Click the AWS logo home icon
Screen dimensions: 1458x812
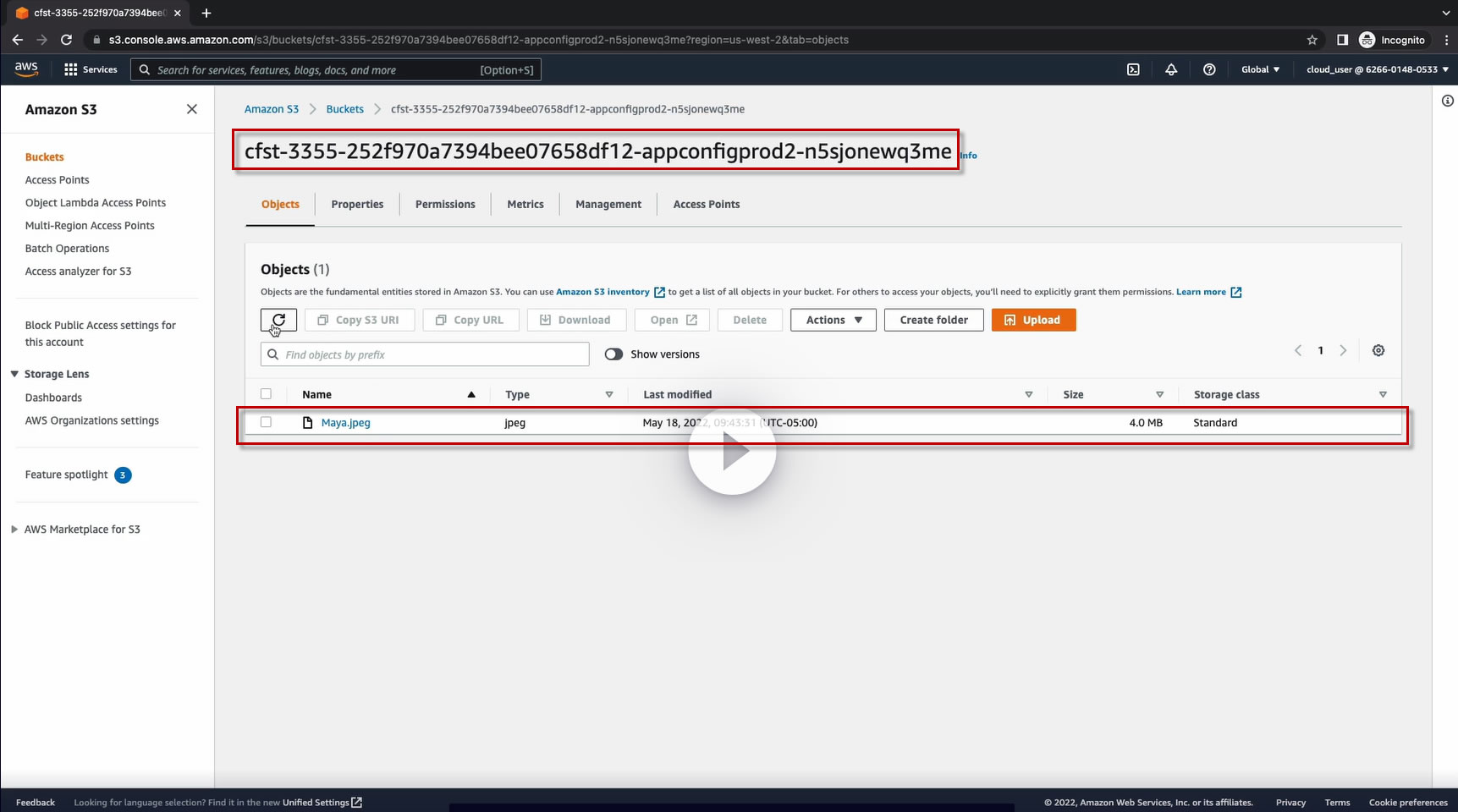pyautogui.click(x=26, y=69)
